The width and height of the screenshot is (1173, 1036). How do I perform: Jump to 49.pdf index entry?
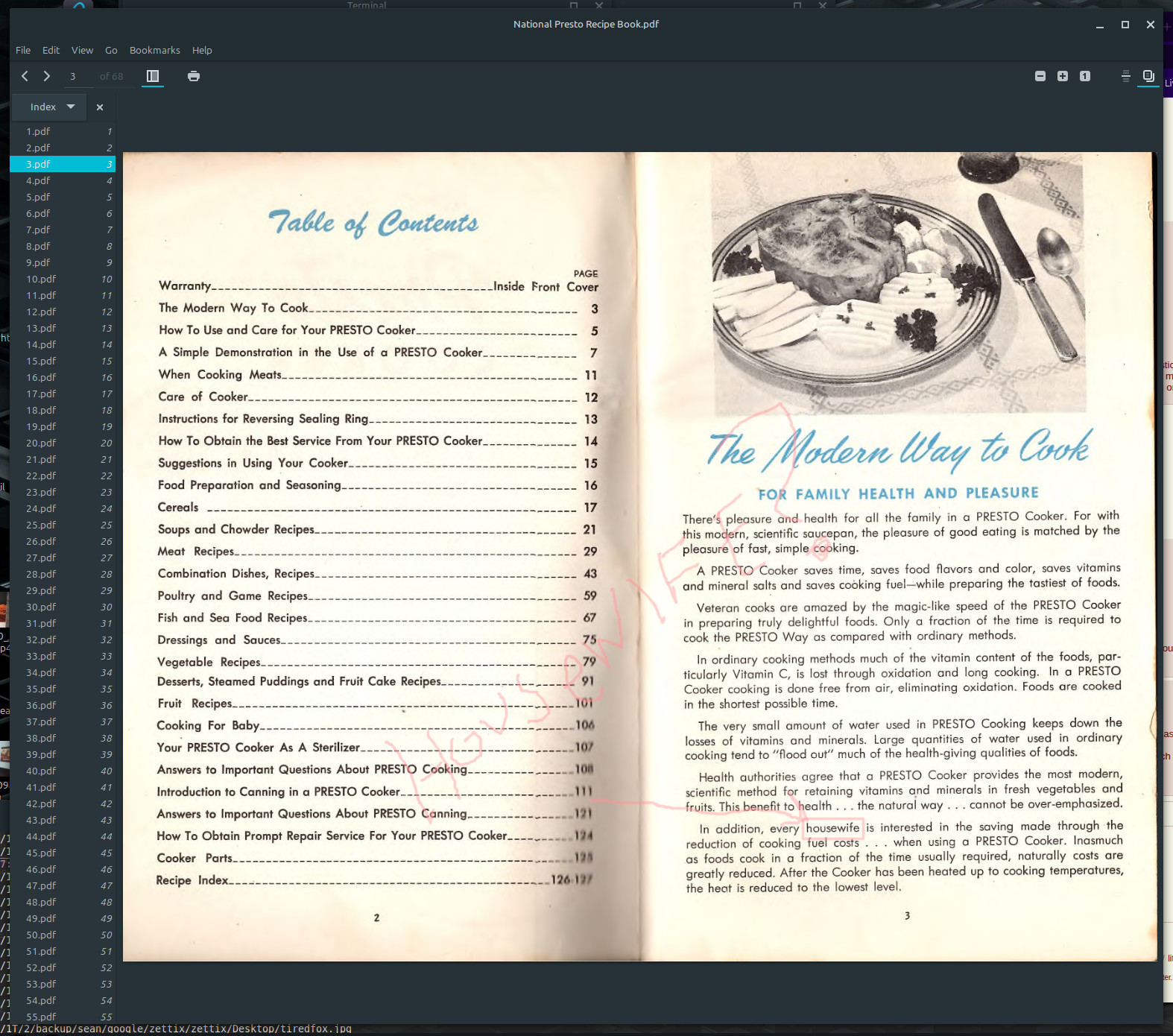coord(63,919)
